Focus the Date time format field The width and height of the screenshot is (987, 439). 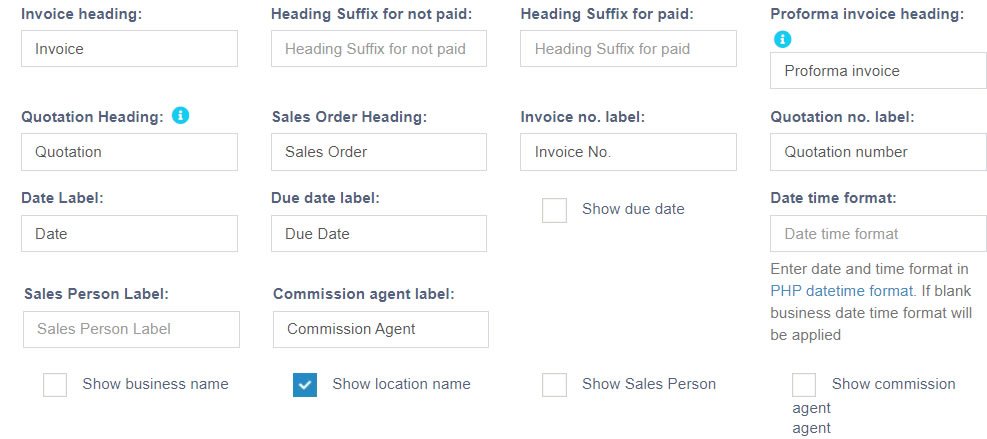(x=878, y=234)
